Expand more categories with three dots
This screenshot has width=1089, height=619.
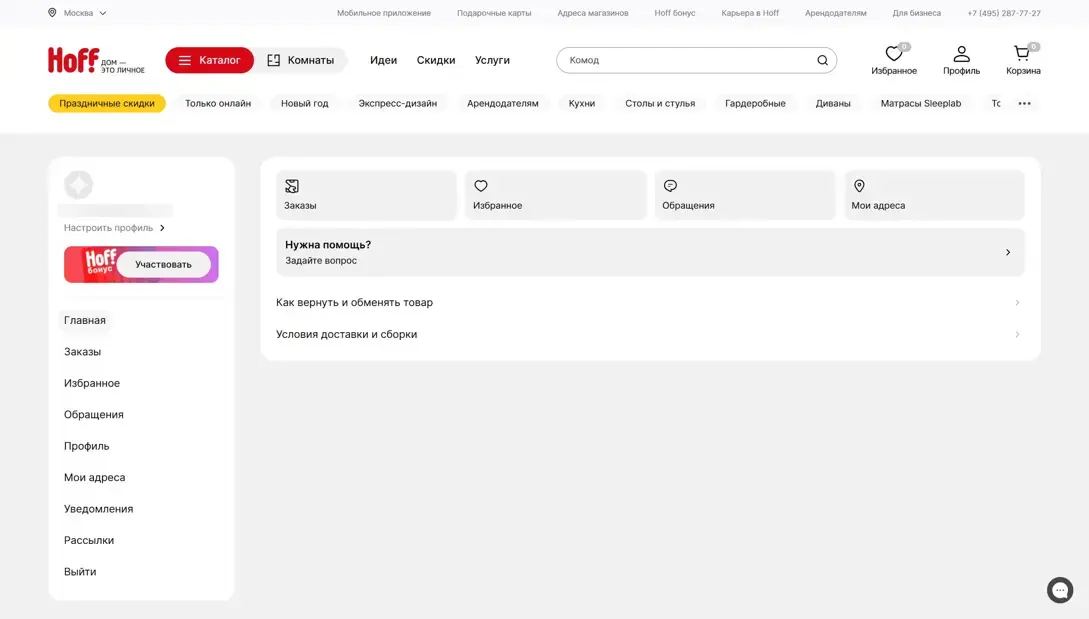point(1024,103)
